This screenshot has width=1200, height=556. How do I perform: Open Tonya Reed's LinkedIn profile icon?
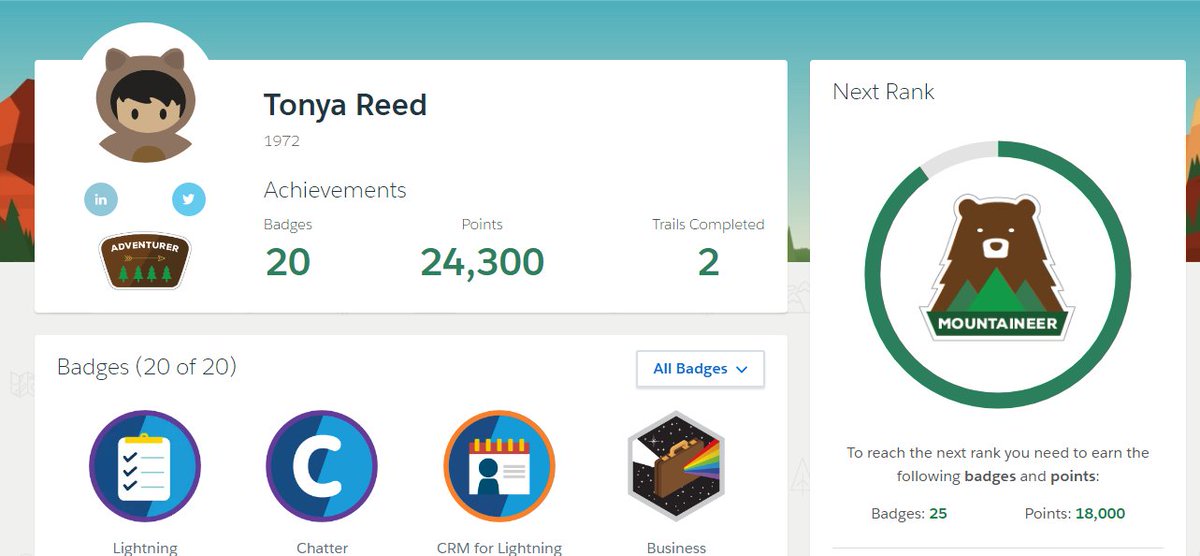click(101, 199)
